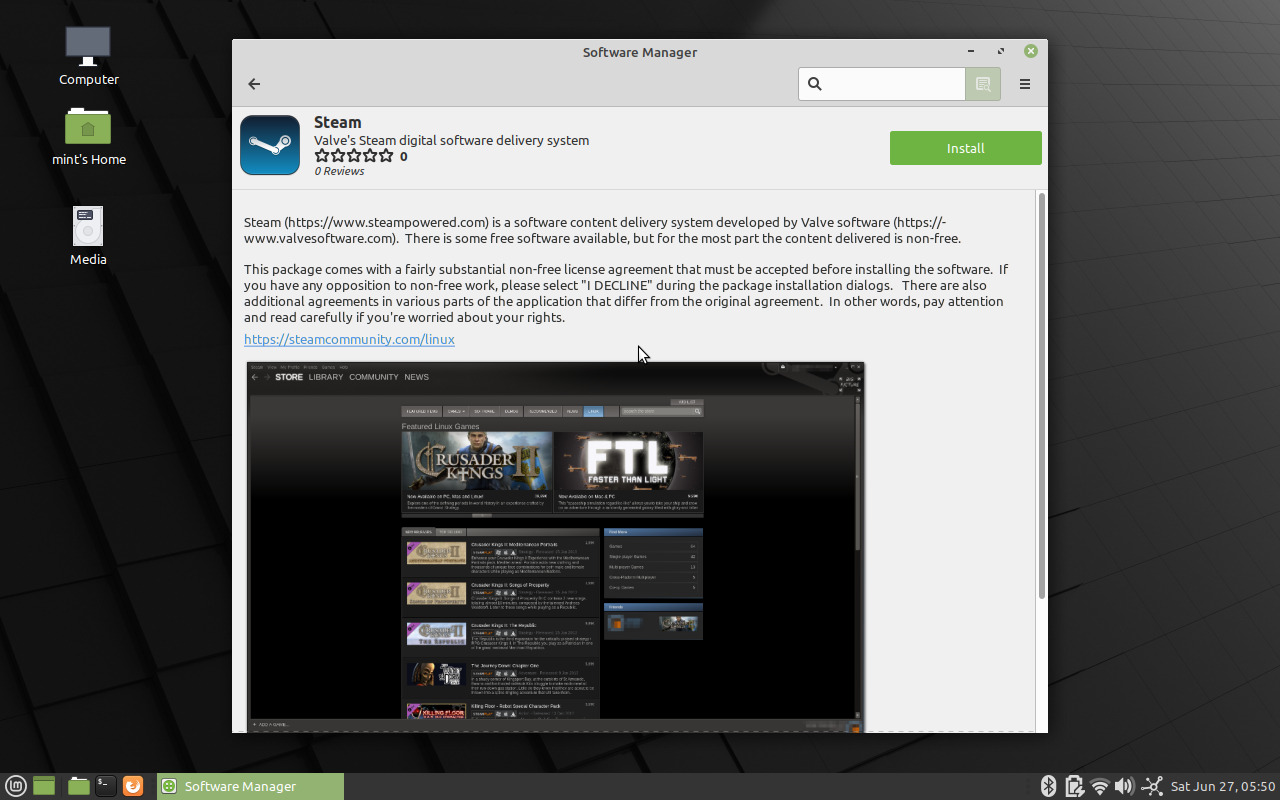Open the Bluetooth tray applet
The width and height of the screenshot is (1280, 800).
(1049, 786)
